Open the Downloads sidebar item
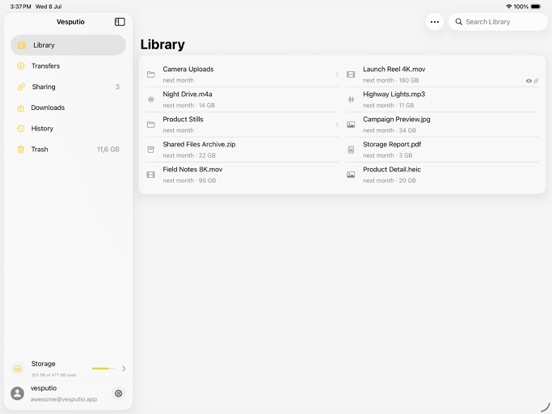Image resolution: width=552 pixels, height=414 pixels. tap(68, 107)
